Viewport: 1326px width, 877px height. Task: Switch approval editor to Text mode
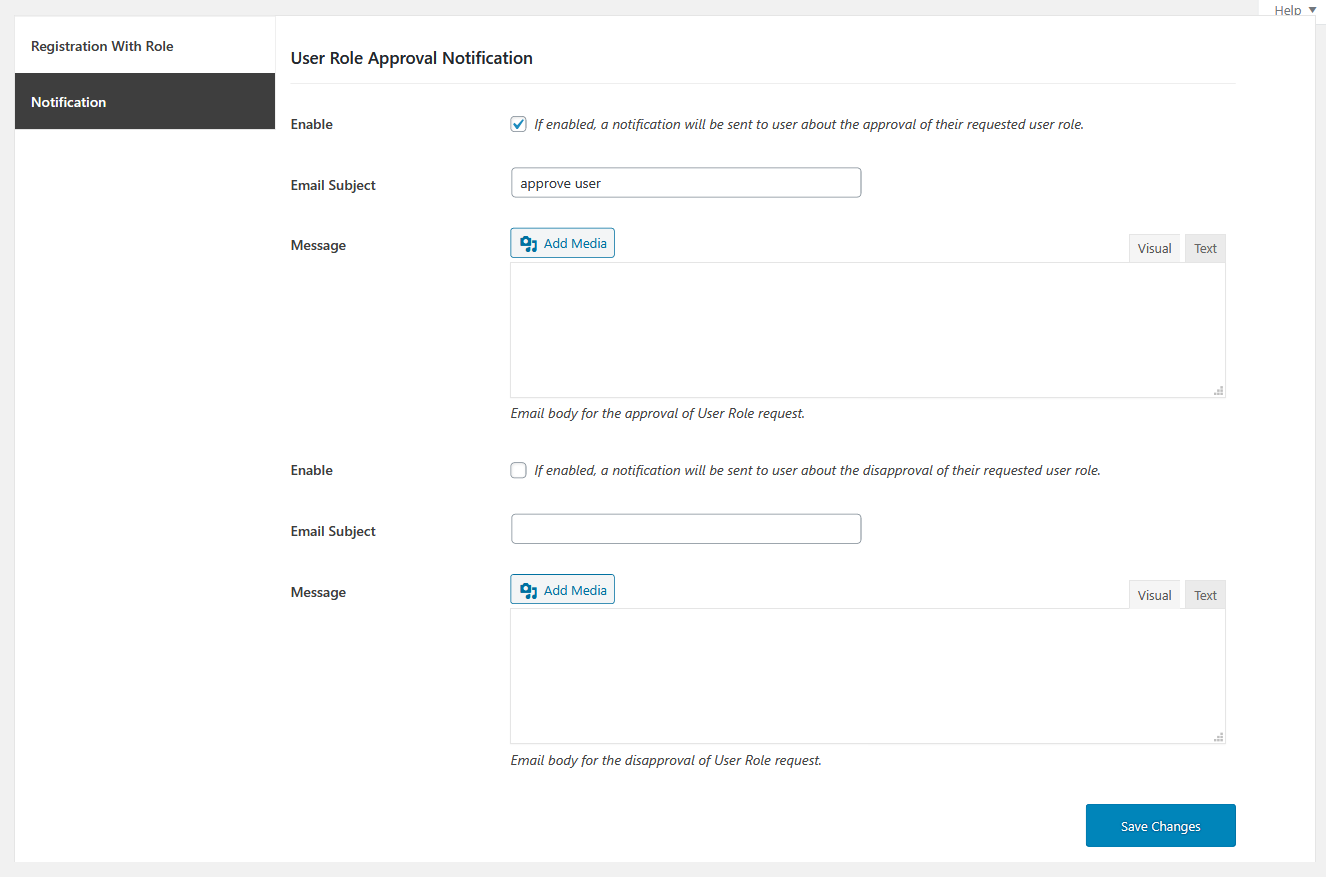[x=1204, y=247]
